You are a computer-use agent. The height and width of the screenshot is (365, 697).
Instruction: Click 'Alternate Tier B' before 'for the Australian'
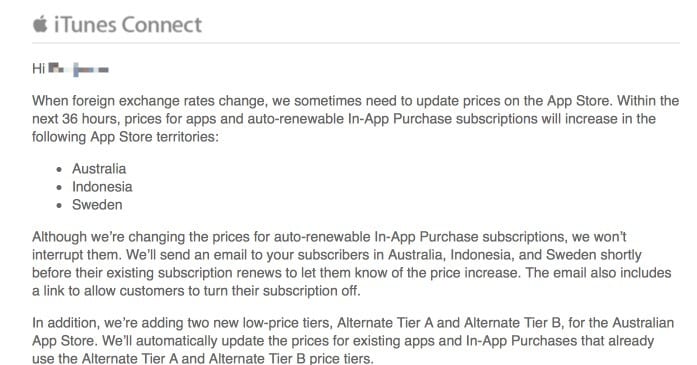coord(513,323)
